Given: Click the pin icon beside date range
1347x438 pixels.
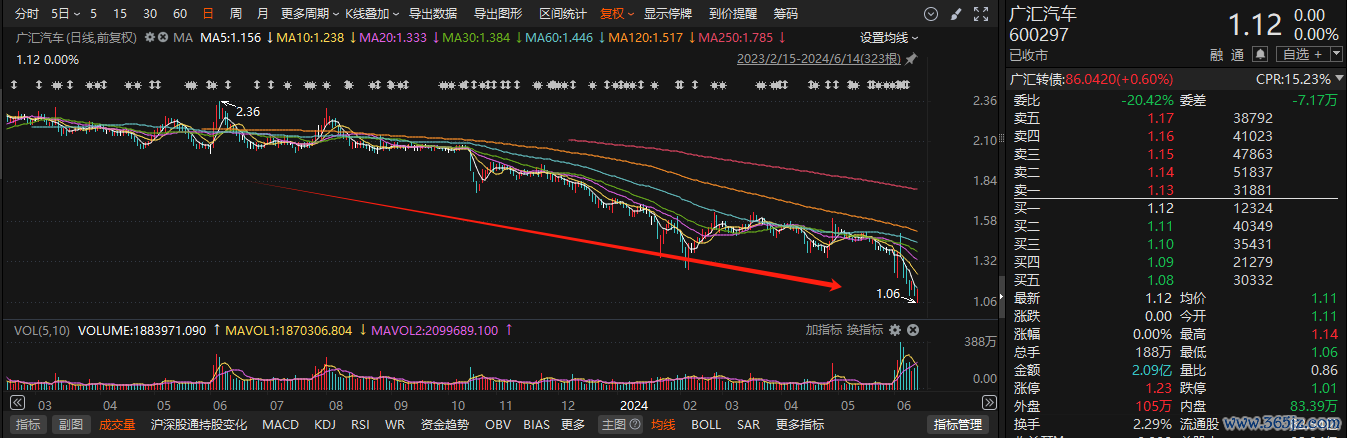Looking at the screenshot, I should 912,60.
